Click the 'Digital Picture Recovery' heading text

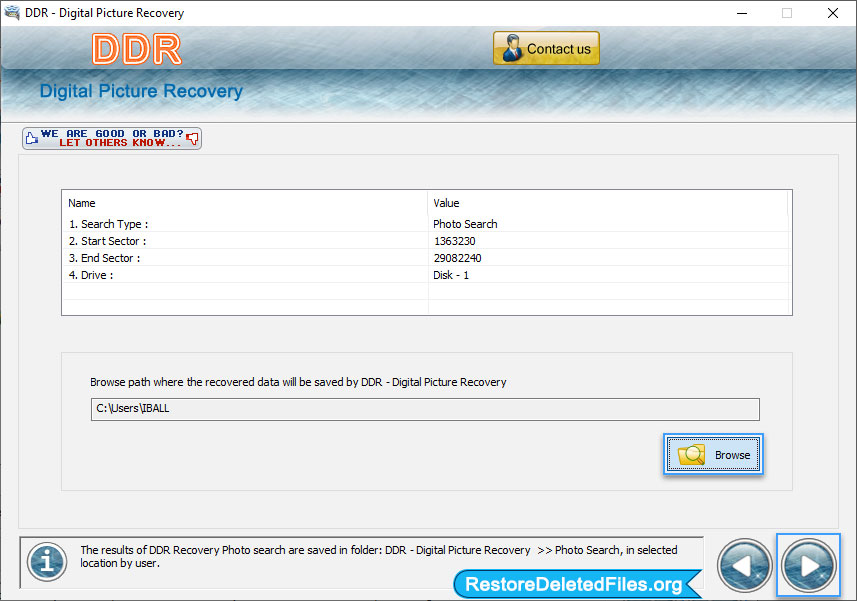pos(141,91)
